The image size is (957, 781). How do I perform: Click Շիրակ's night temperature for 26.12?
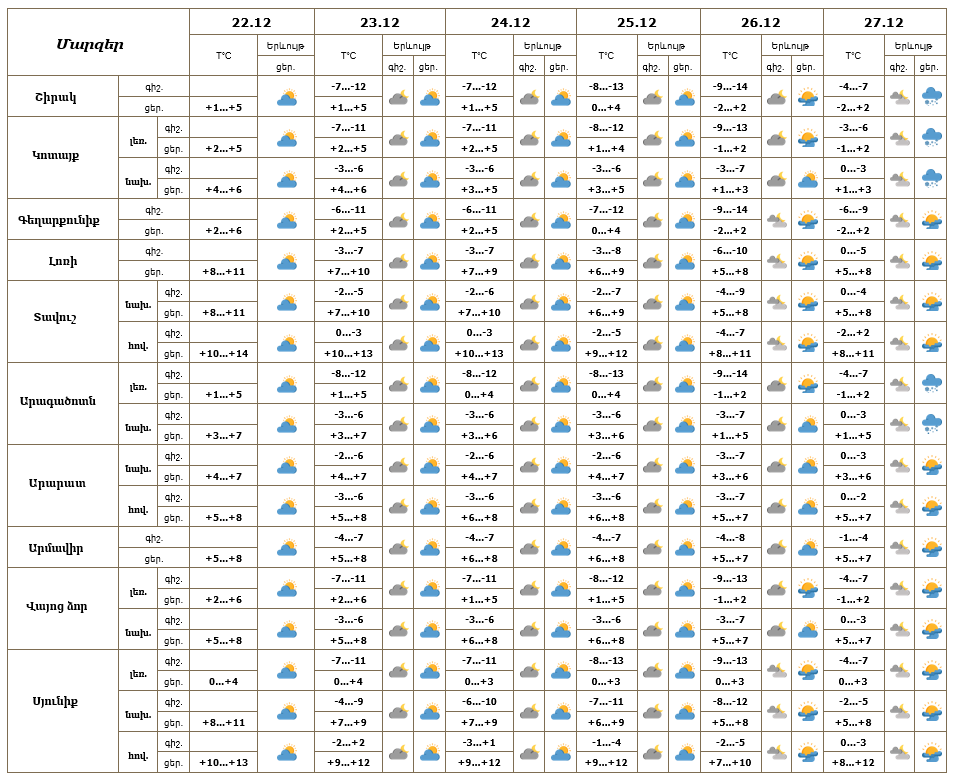730,86
